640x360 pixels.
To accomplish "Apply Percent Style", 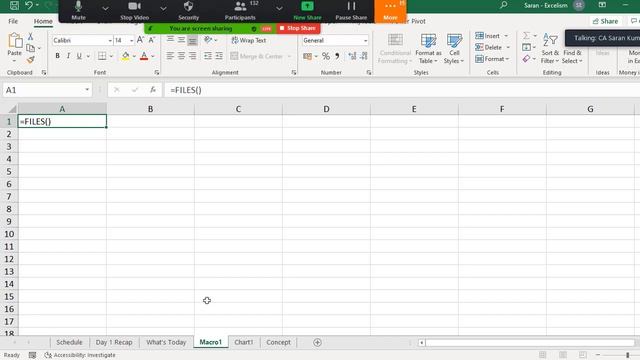I will coord(326,56).
